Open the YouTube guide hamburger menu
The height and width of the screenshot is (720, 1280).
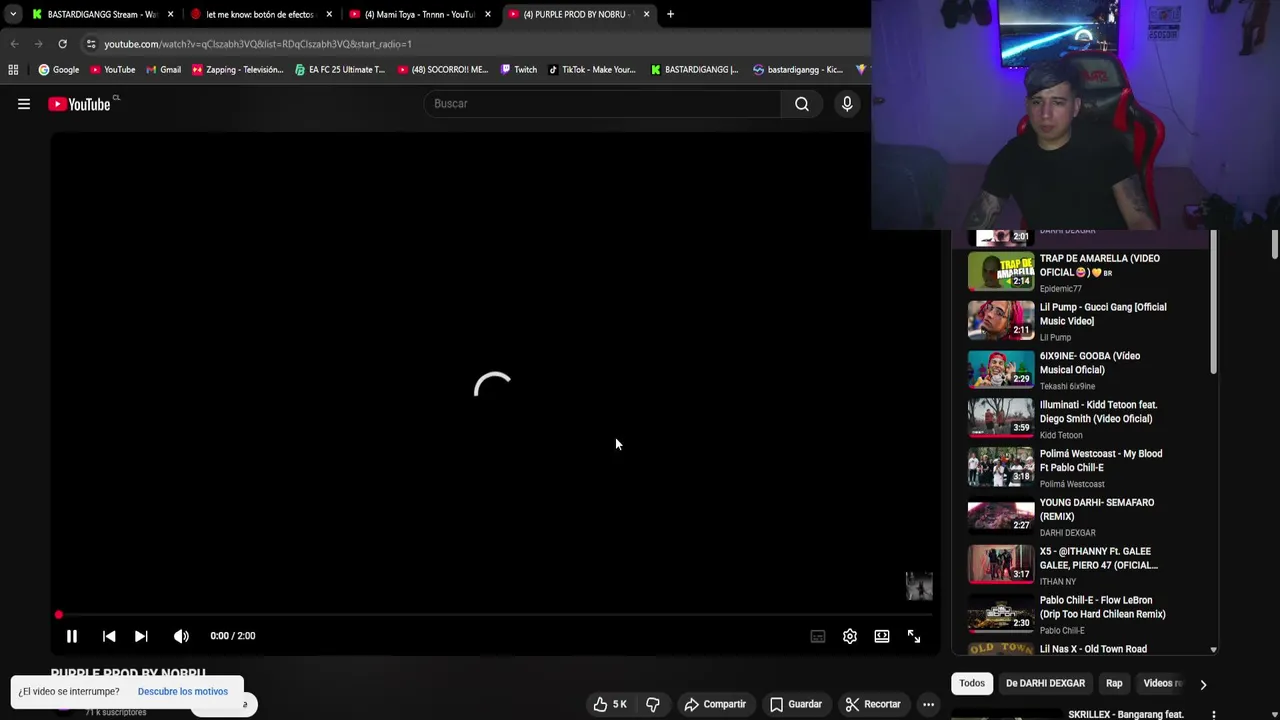(24, 104)
